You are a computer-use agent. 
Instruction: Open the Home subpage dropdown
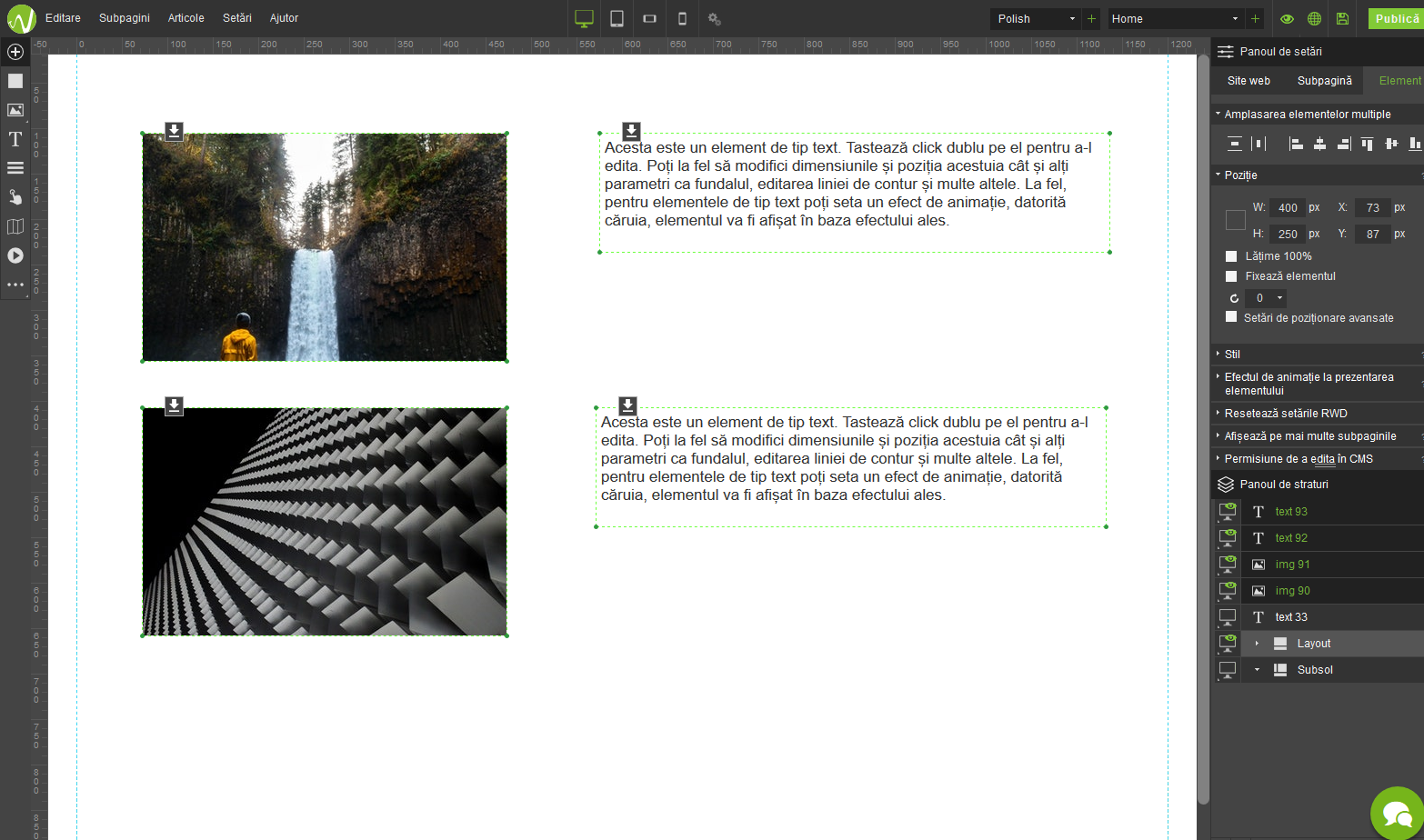(x=1174, y=18)
